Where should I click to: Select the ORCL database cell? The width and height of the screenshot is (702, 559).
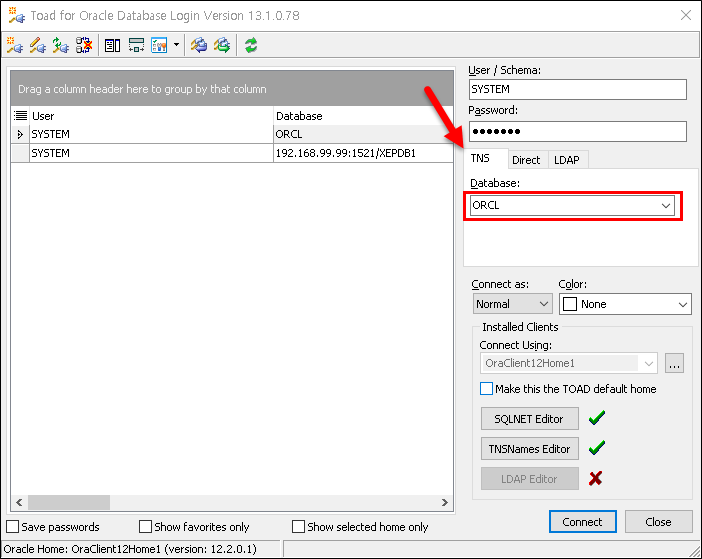pyautogui.click(x=363, y=134)
